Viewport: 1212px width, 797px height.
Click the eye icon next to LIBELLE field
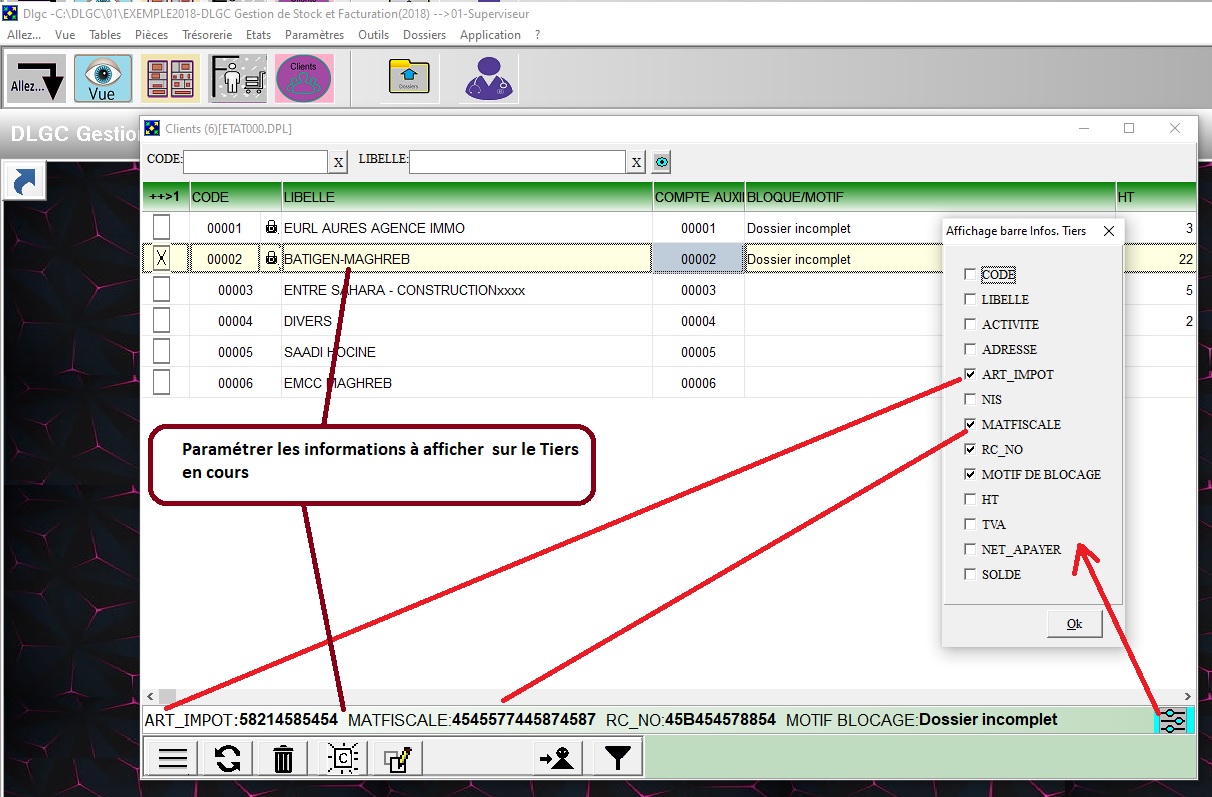click(x=662, y=162)
